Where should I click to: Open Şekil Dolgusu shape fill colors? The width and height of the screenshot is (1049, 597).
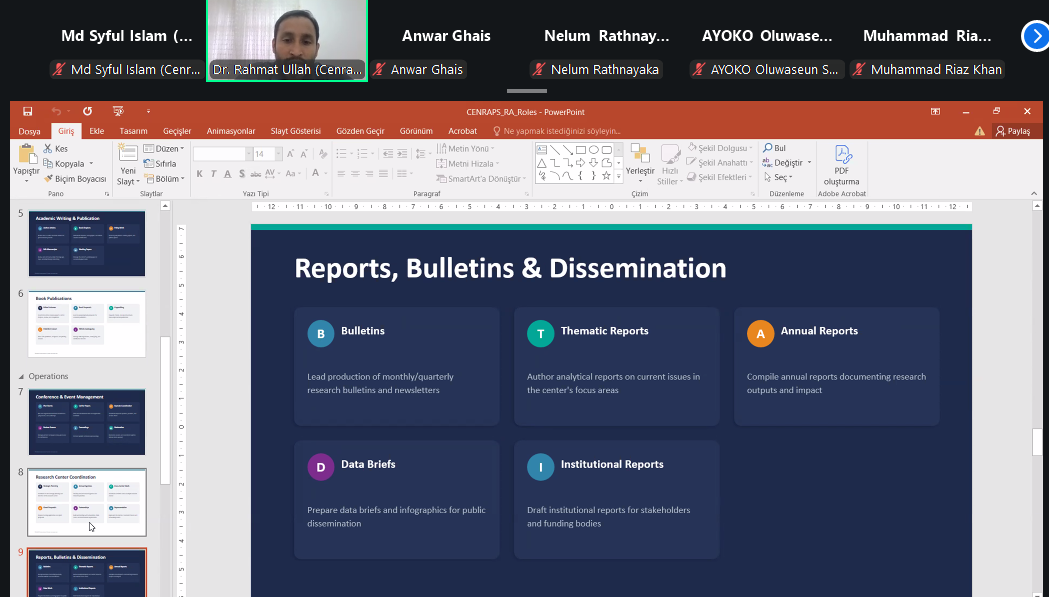coord(720,148)
